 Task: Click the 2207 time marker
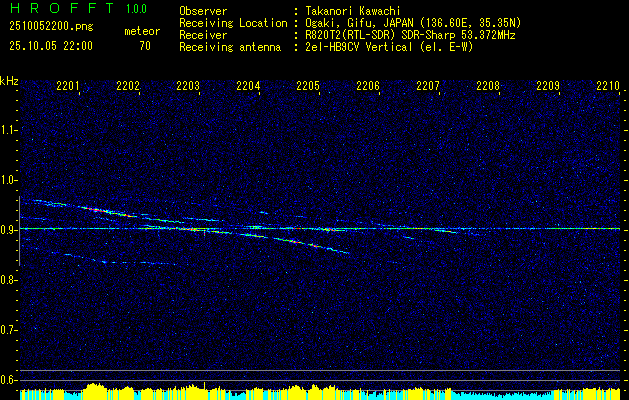(x=428, y=85)
